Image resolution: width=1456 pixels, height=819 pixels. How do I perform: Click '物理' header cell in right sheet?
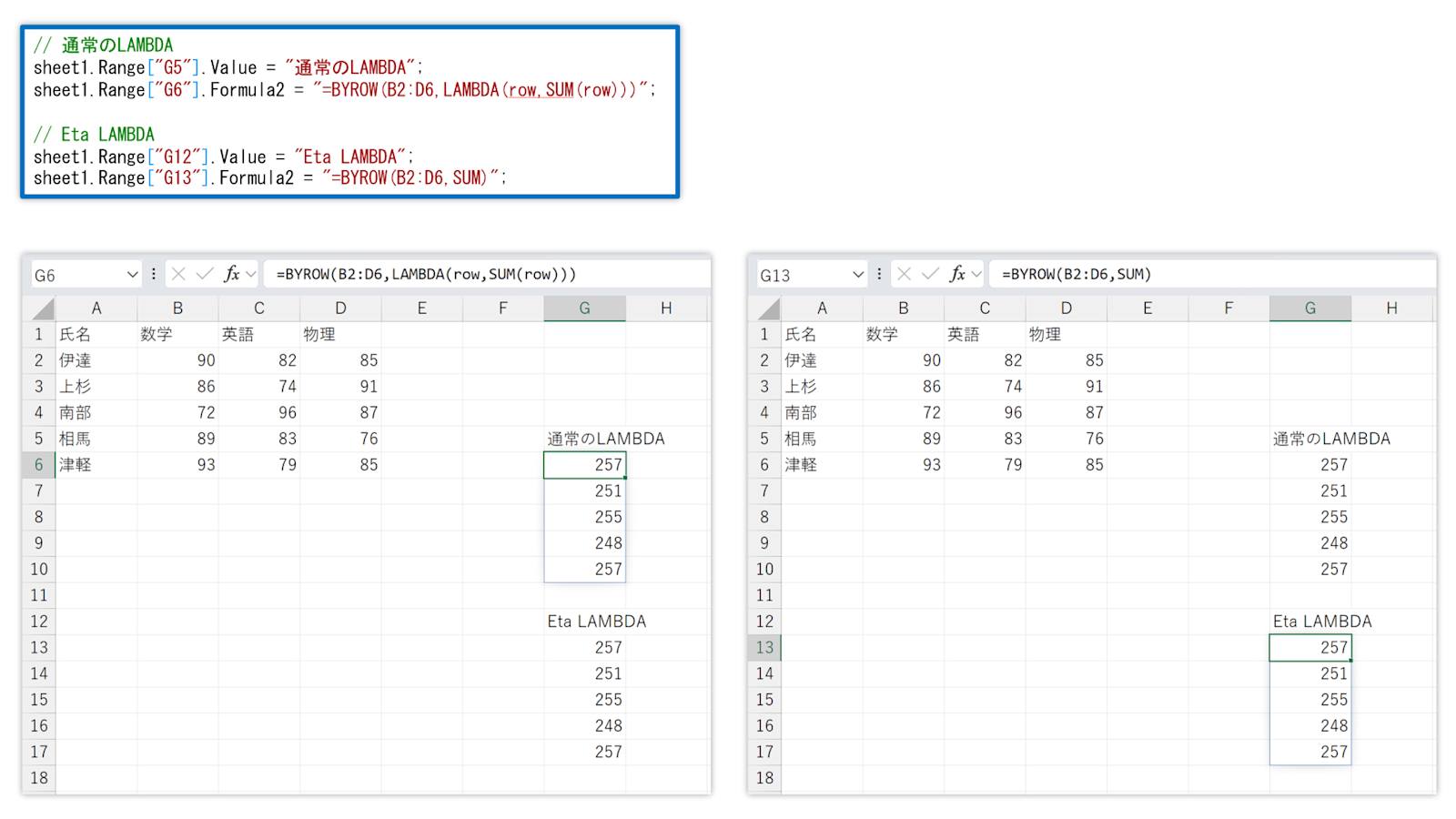pyautogui.click(x=1066, y=335)
